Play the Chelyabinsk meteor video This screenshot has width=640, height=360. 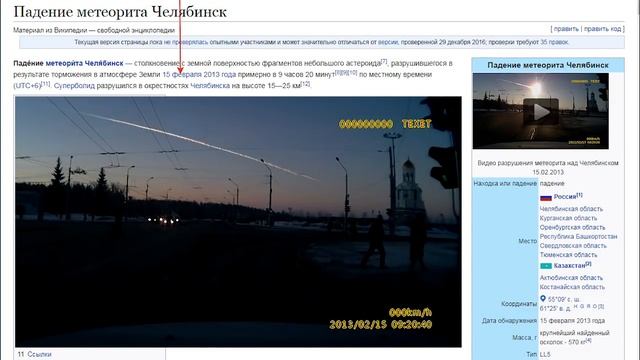(541, 111)
